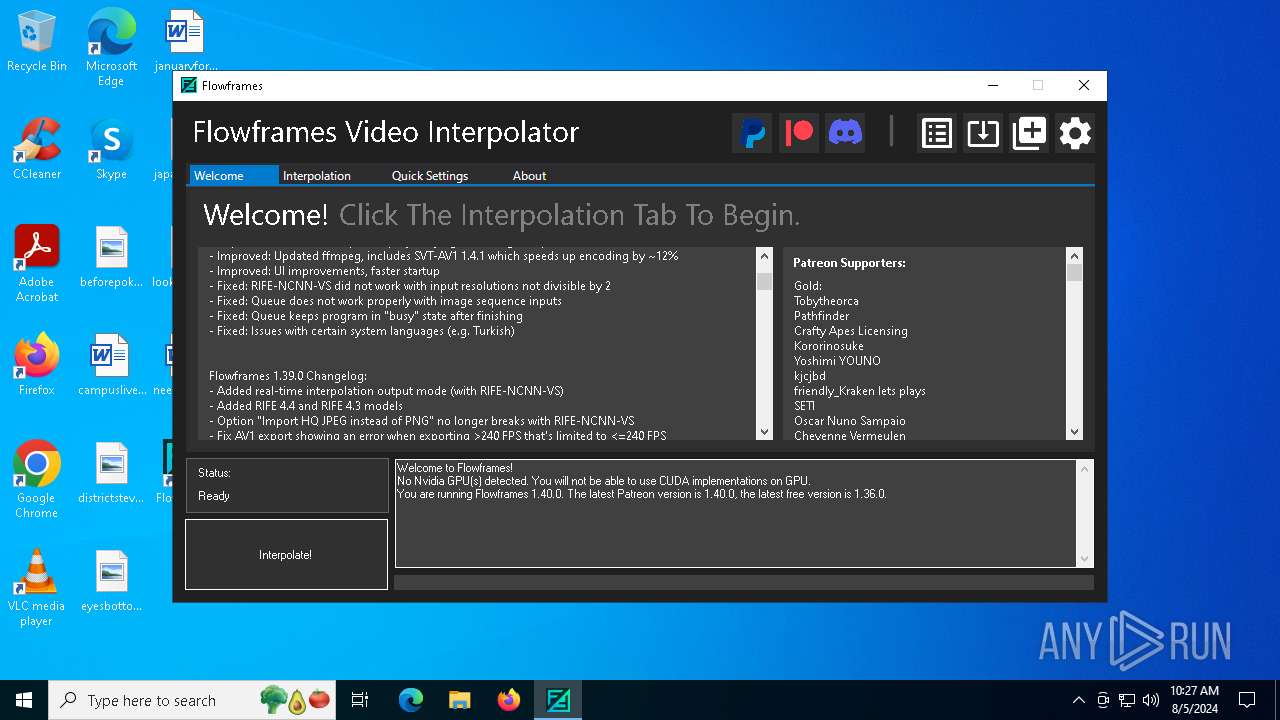Click changelog scrollbar down arrow
The height and width of the screenshot is (720, 1280).
point(764,432)
